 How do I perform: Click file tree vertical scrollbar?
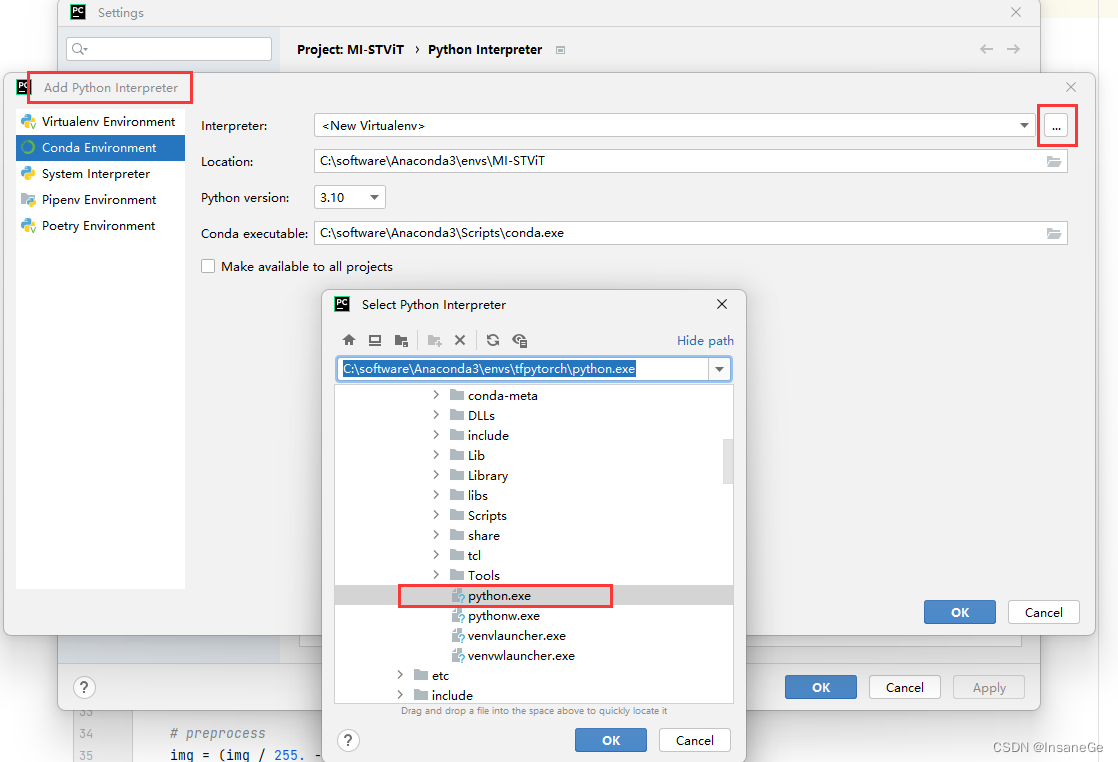pos(728,460)
